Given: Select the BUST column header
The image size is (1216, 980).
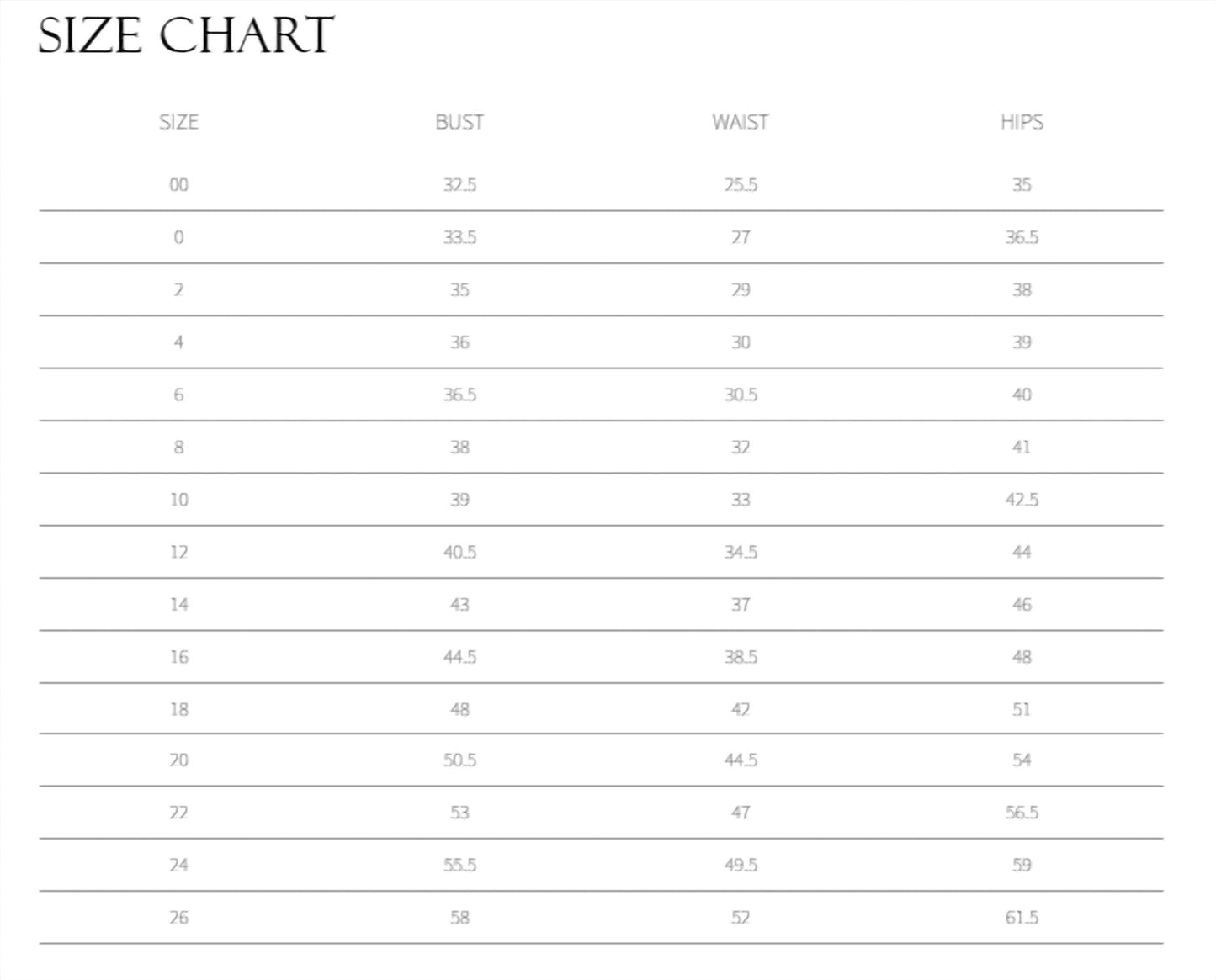Looking at the screenshot, I should coord(459,122).
